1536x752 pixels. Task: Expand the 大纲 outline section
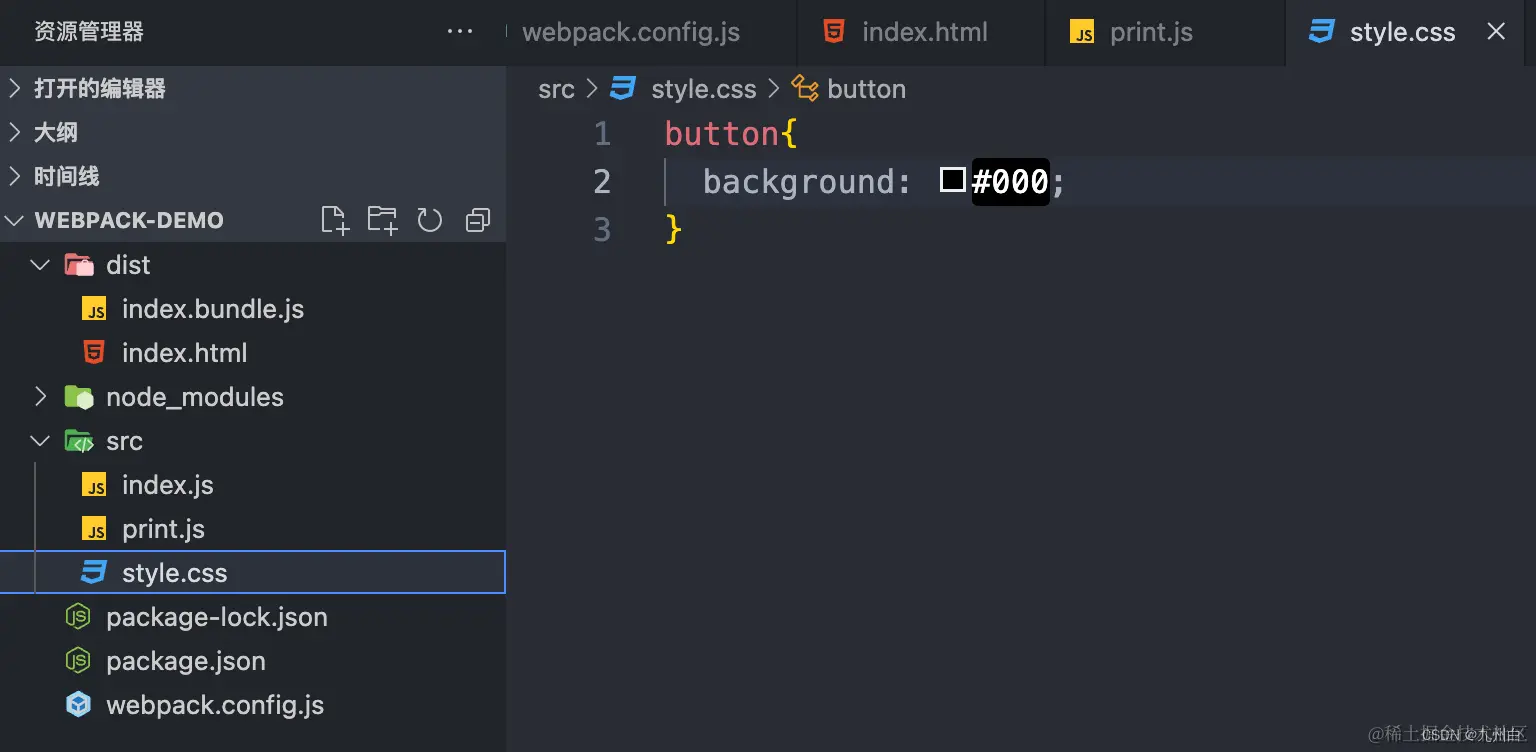click(x=14, y=133)
